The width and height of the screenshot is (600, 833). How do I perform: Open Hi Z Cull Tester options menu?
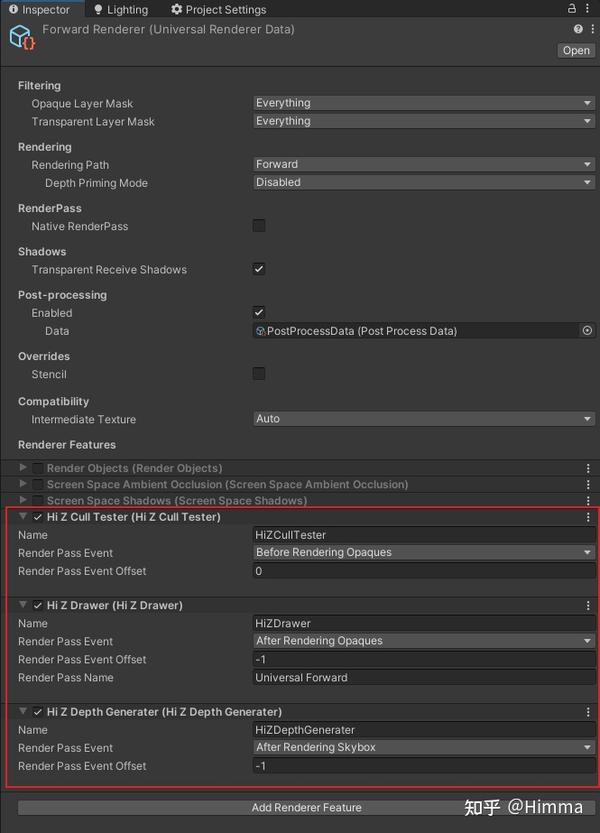pos(588,517)
